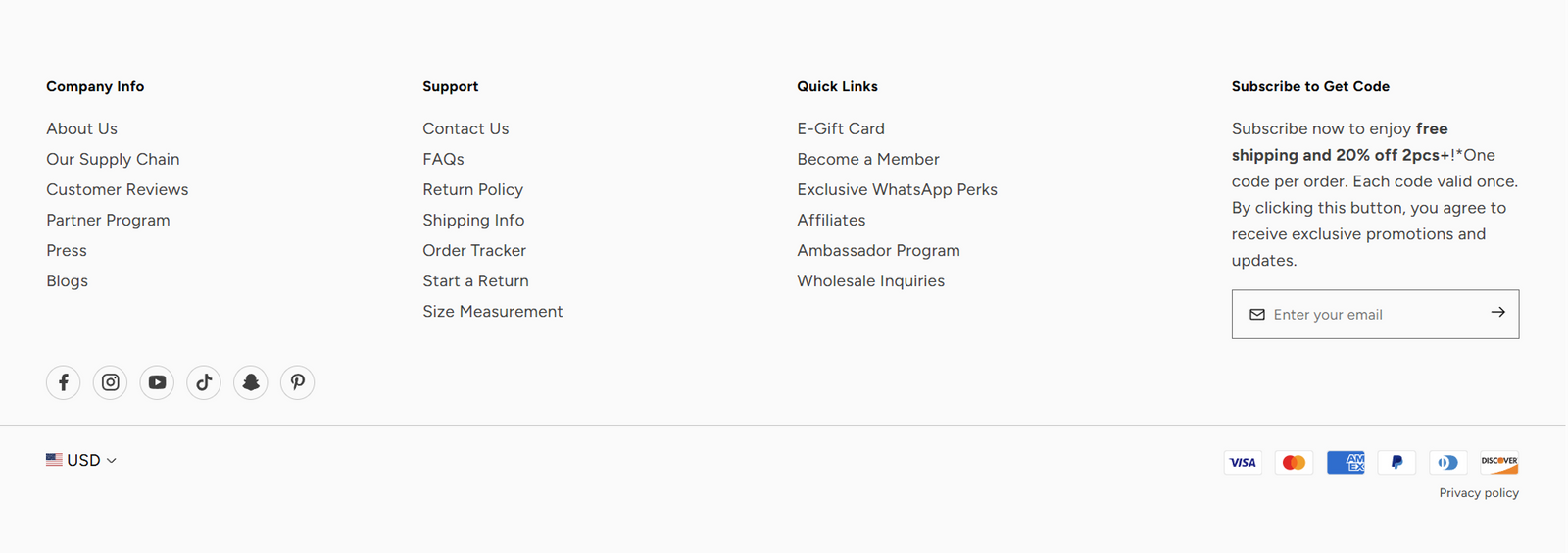View the Size Measurement guide

tap(492, 311)
